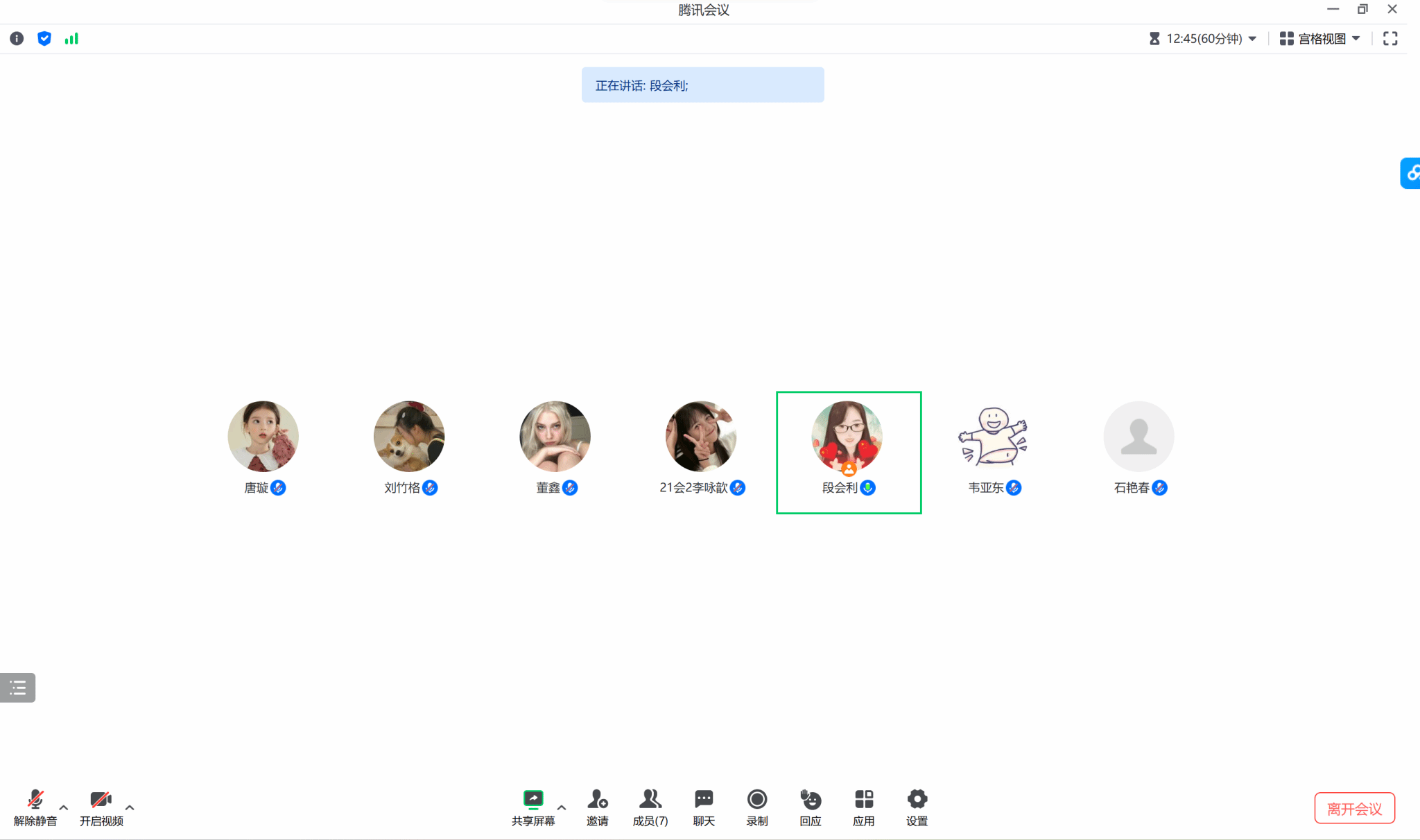This screenshot has height=840, width=1420.
Task: Open the left side list panel button
Action: 17,688
